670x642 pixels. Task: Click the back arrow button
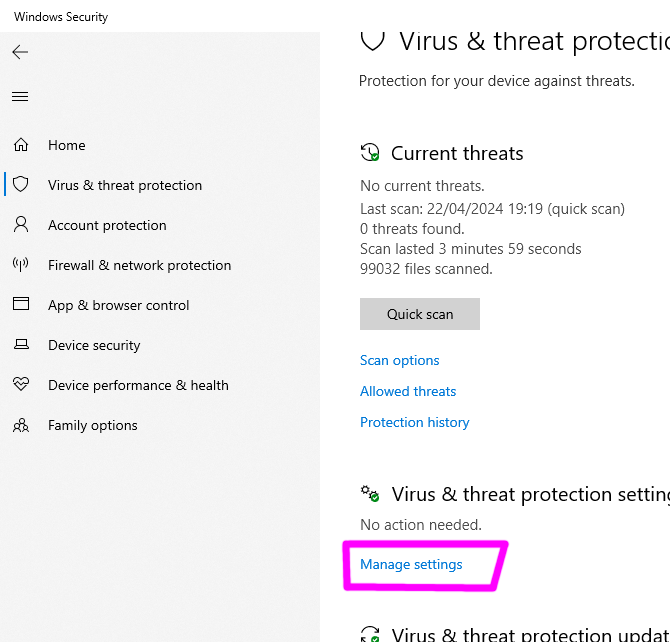[x=20, y=52]
